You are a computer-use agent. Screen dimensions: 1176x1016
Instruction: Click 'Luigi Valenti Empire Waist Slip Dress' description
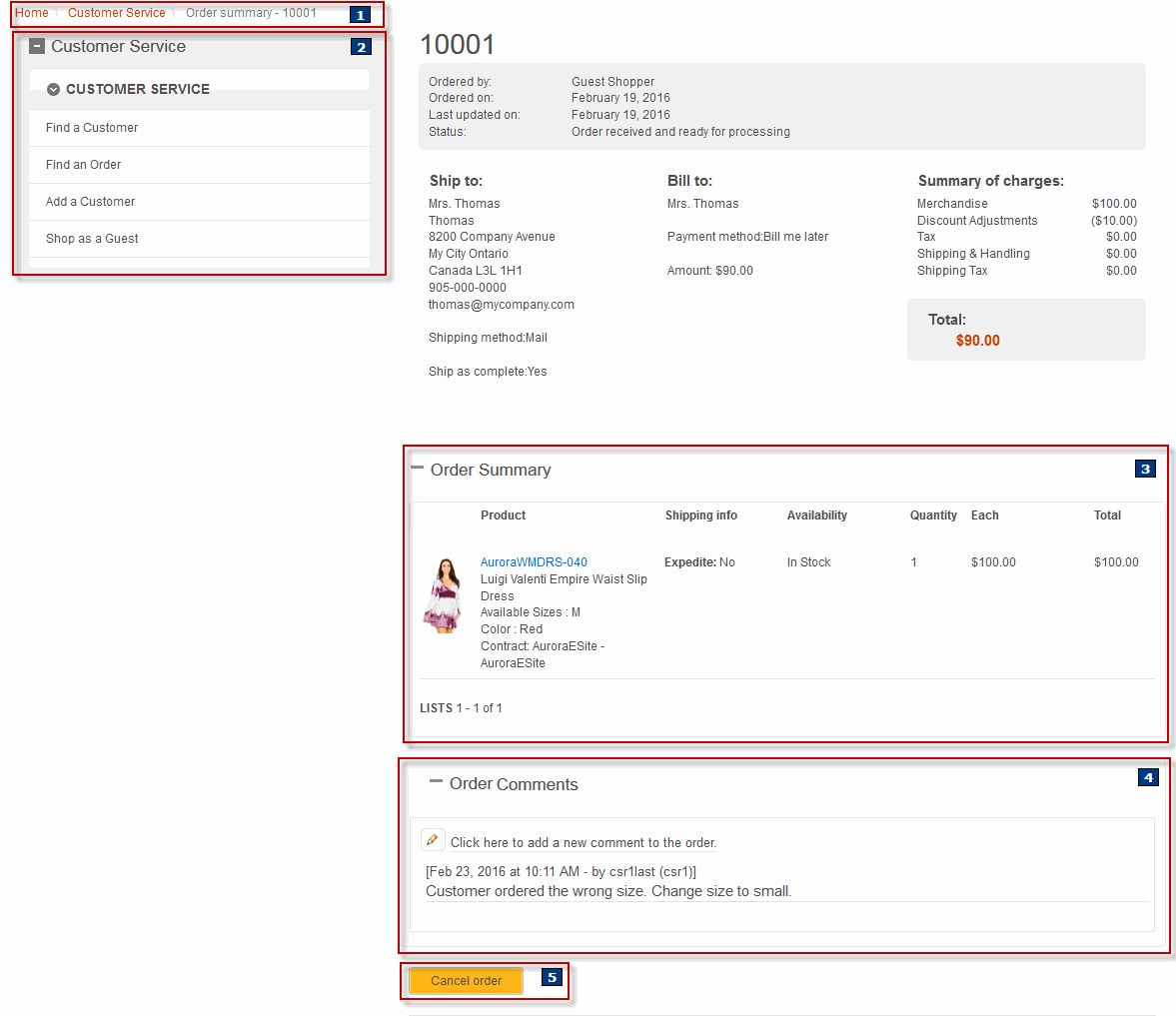click(564, 587)
